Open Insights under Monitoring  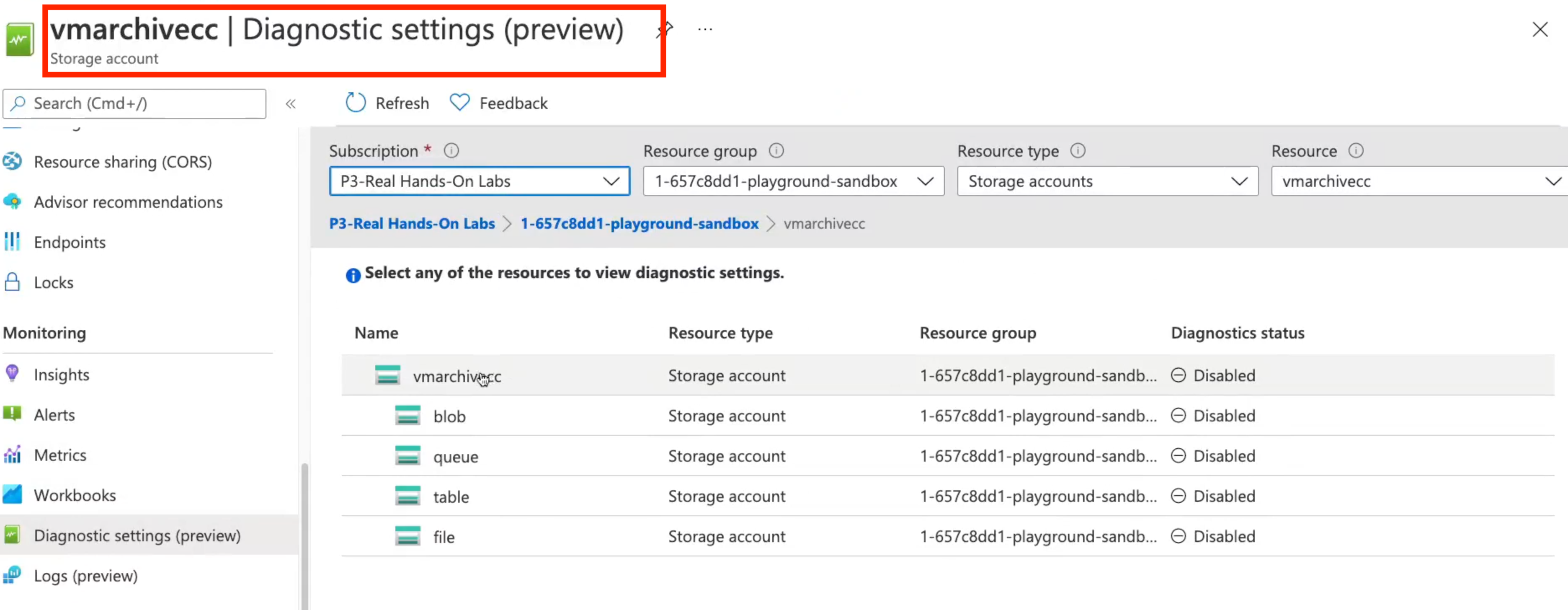point(62,375)
